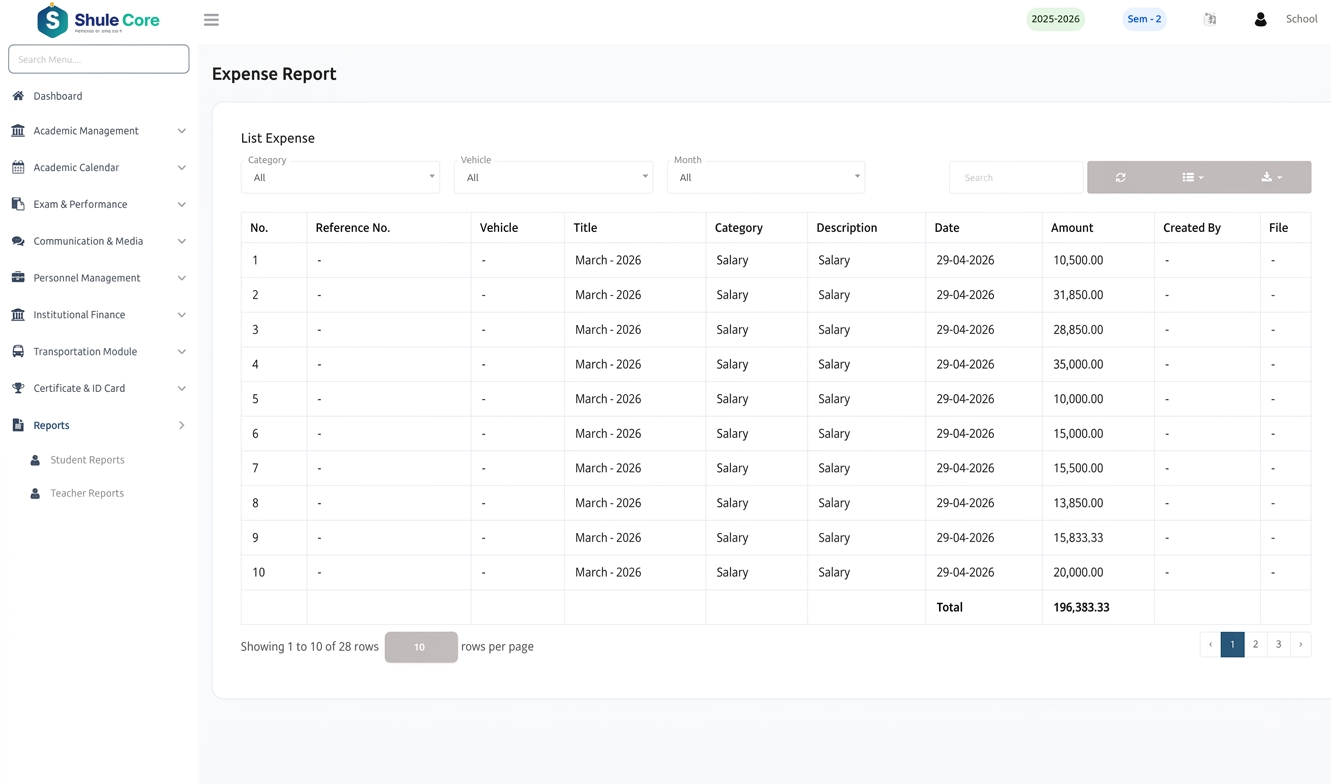
Task: Open the export download icon dropdown
Action: click(1271, 177)
